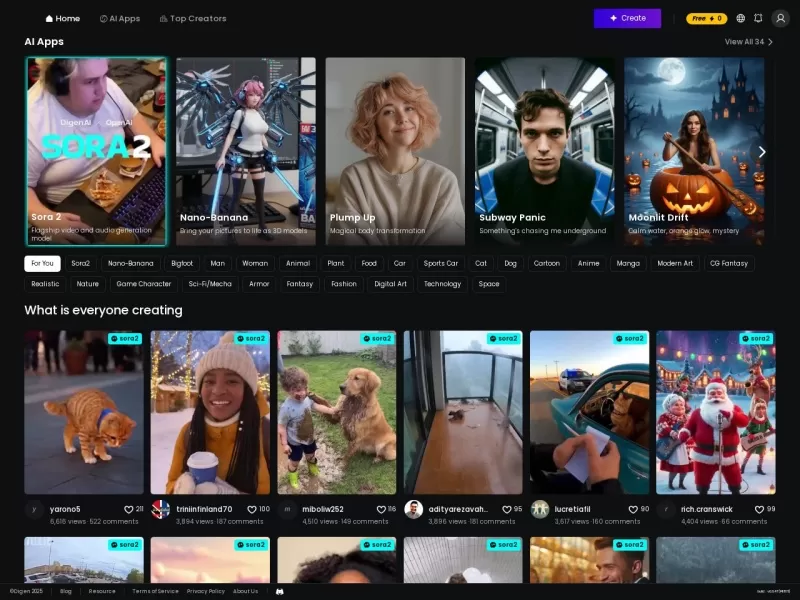Expand View All 34 AI apps
Image resolution: width=800 pixels, height=600 pixels.
tap(749, 42)
